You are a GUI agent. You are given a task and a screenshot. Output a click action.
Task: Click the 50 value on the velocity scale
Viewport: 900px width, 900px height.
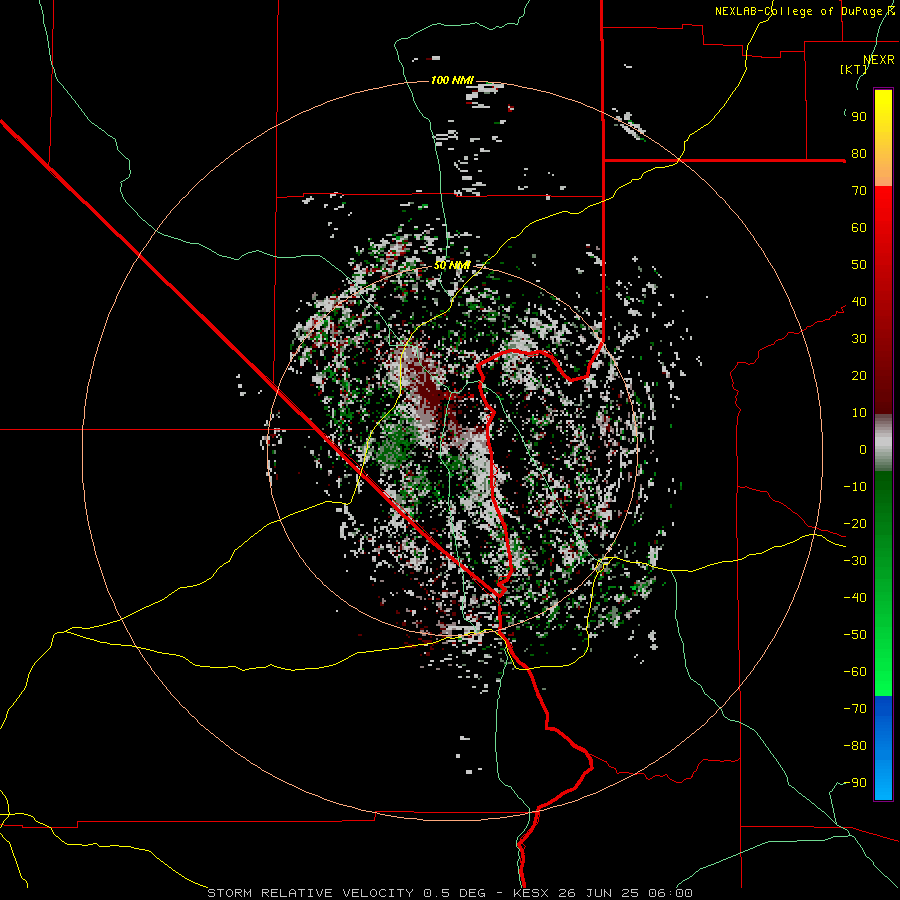coord(859,265)
